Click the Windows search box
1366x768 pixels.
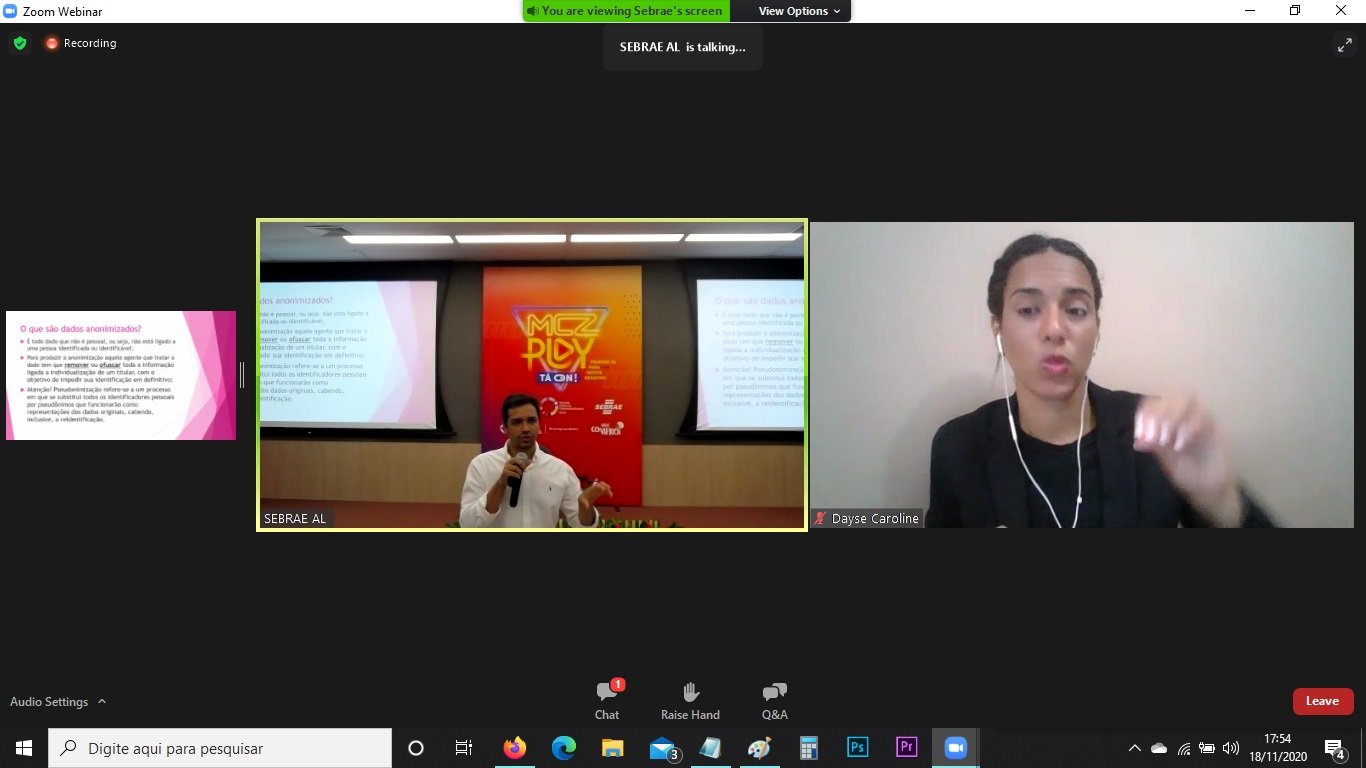coord(220,748)
